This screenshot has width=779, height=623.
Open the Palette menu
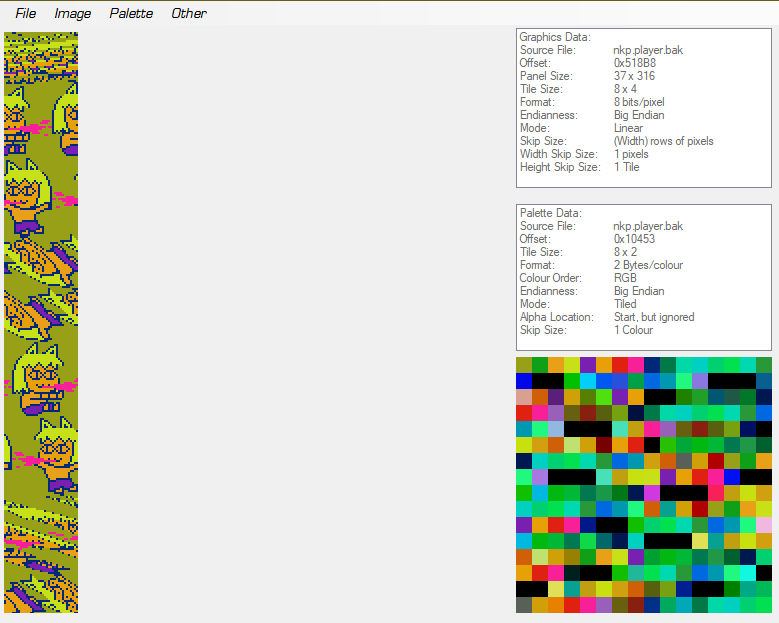click(x=131, y=13)
